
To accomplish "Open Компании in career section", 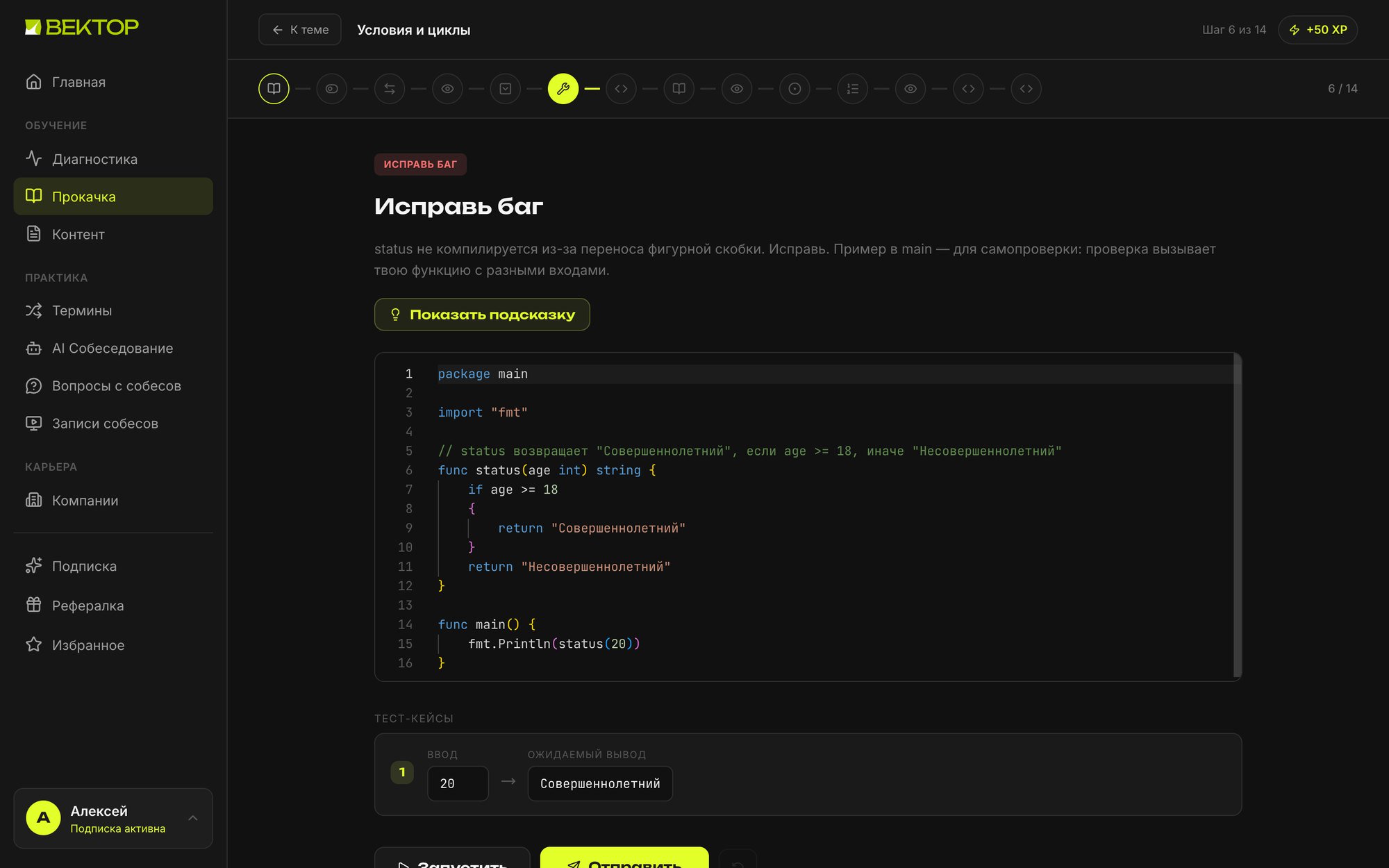I will click(x=113, y=500).
